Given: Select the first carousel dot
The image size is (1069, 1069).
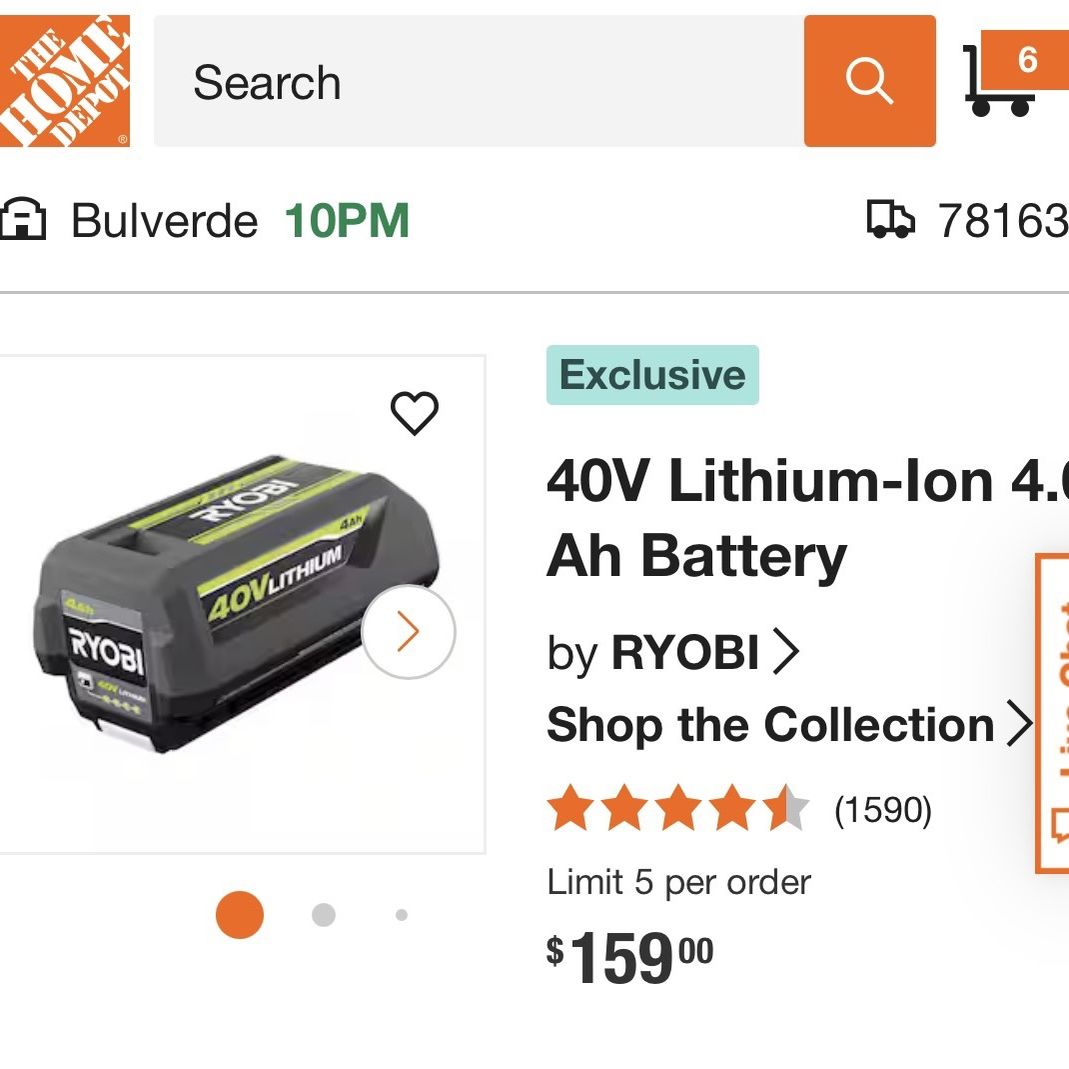Looking at the screenshot, I should pos(239,915).
